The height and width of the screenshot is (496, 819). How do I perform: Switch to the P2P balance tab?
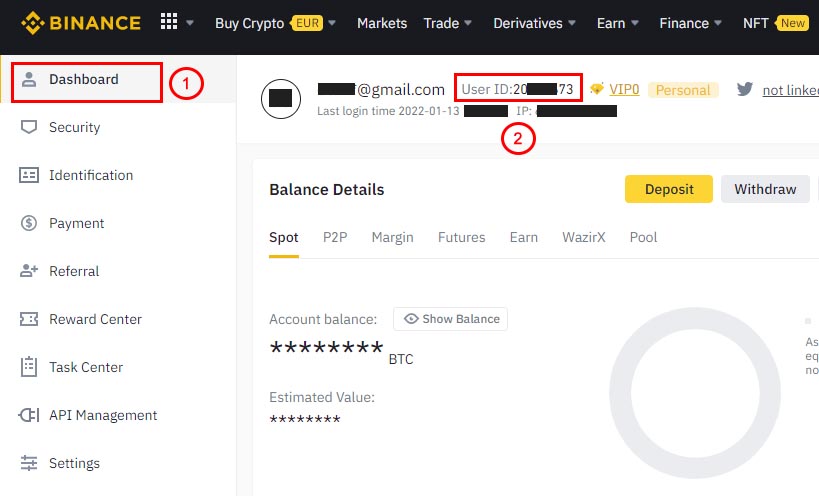tap(335, 237)
